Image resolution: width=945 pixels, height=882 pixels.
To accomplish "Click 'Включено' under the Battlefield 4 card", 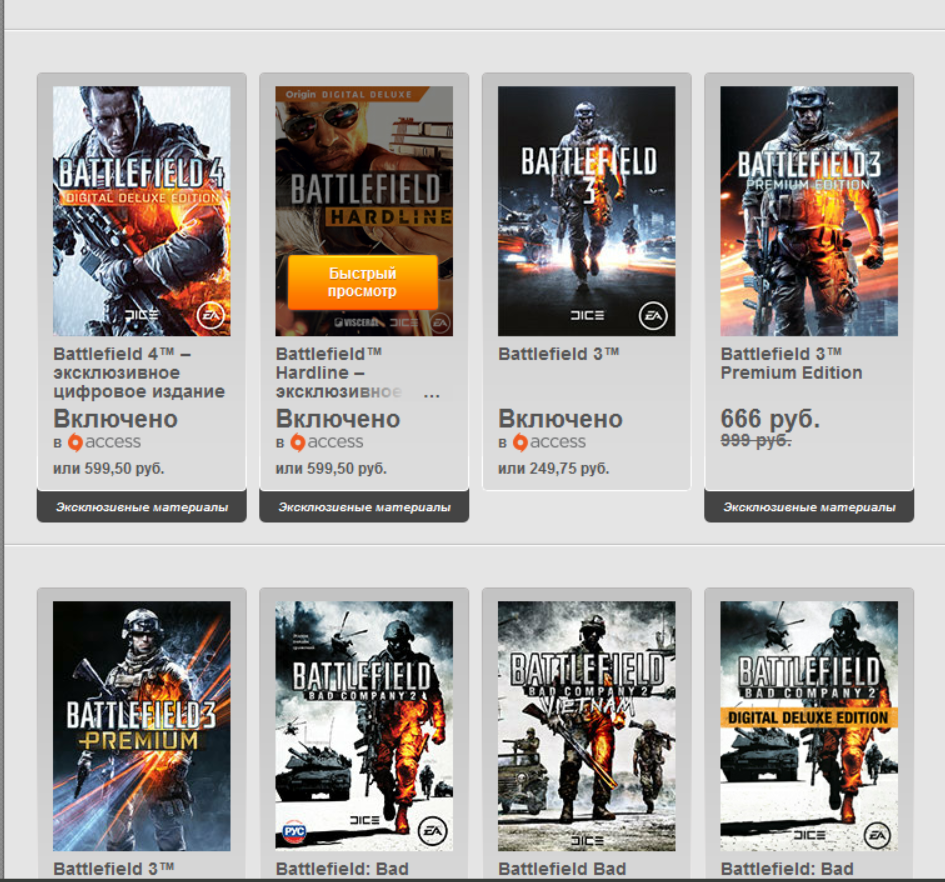I will tap(115, 418).
